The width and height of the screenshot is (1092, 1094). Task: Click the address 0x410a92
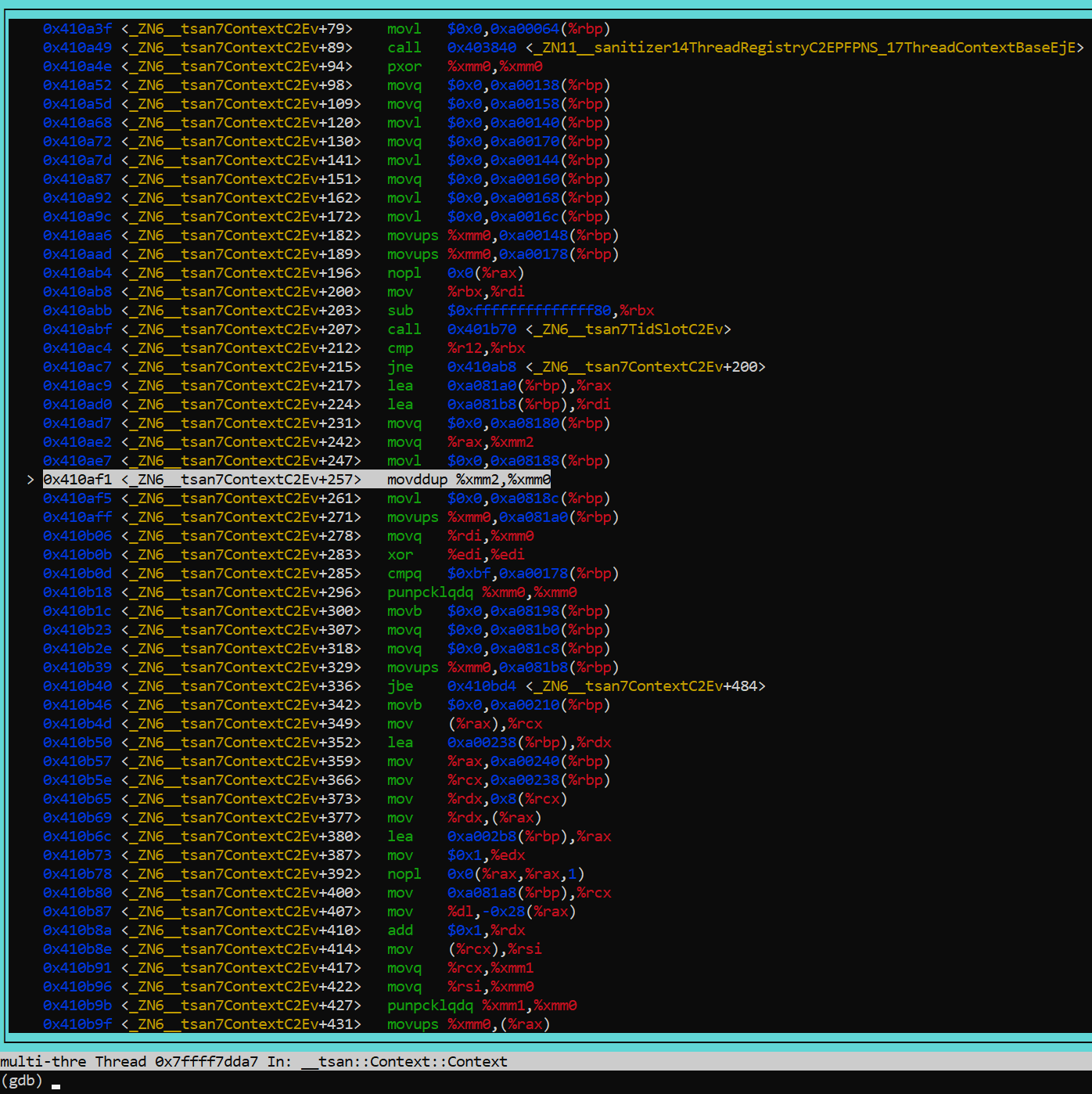pyautogui.click(x=77, y=198)
